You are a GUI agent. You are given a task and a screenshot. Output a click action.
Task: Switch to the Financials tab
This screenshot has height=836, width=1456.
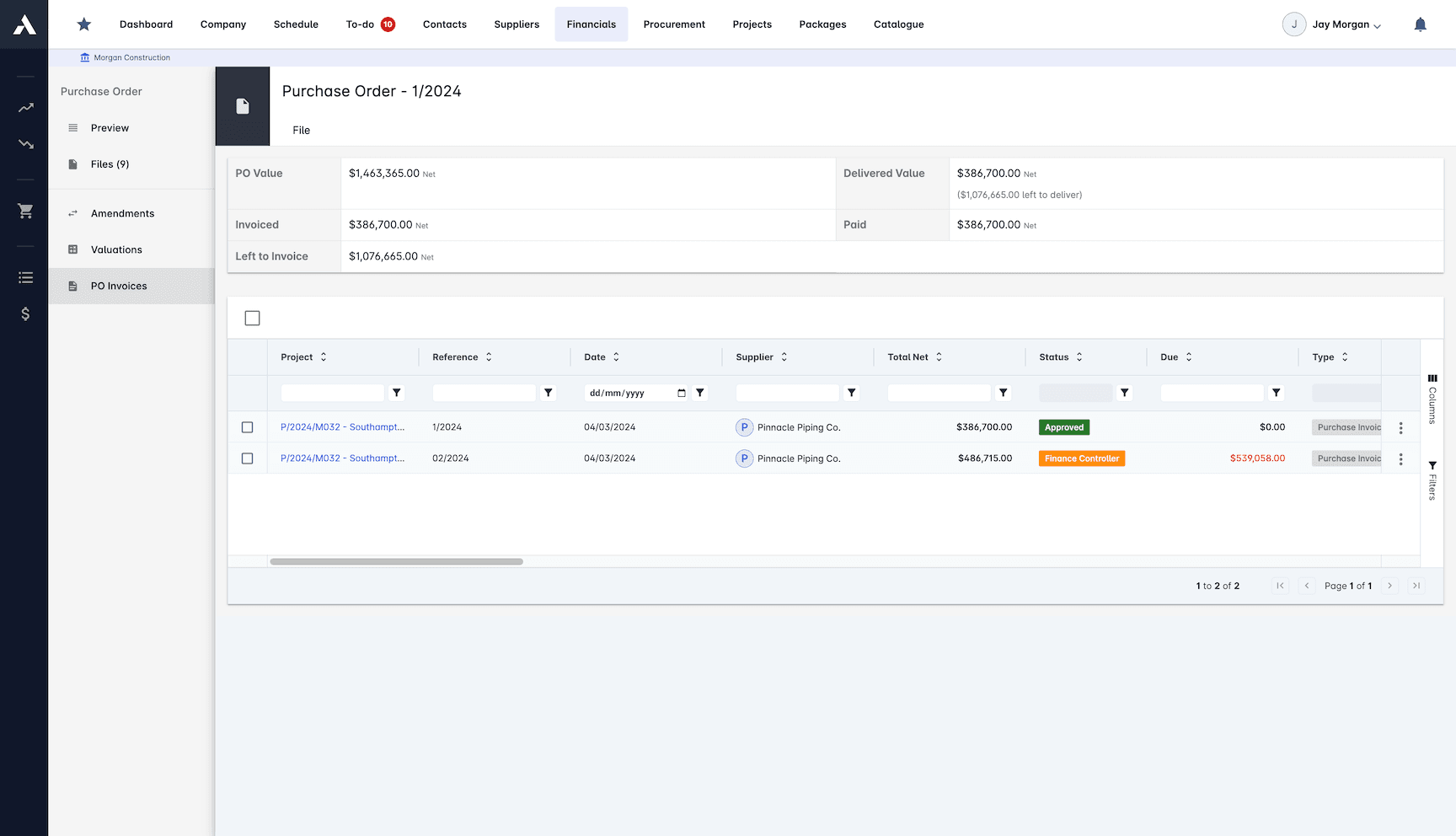(x=591, y=24)
